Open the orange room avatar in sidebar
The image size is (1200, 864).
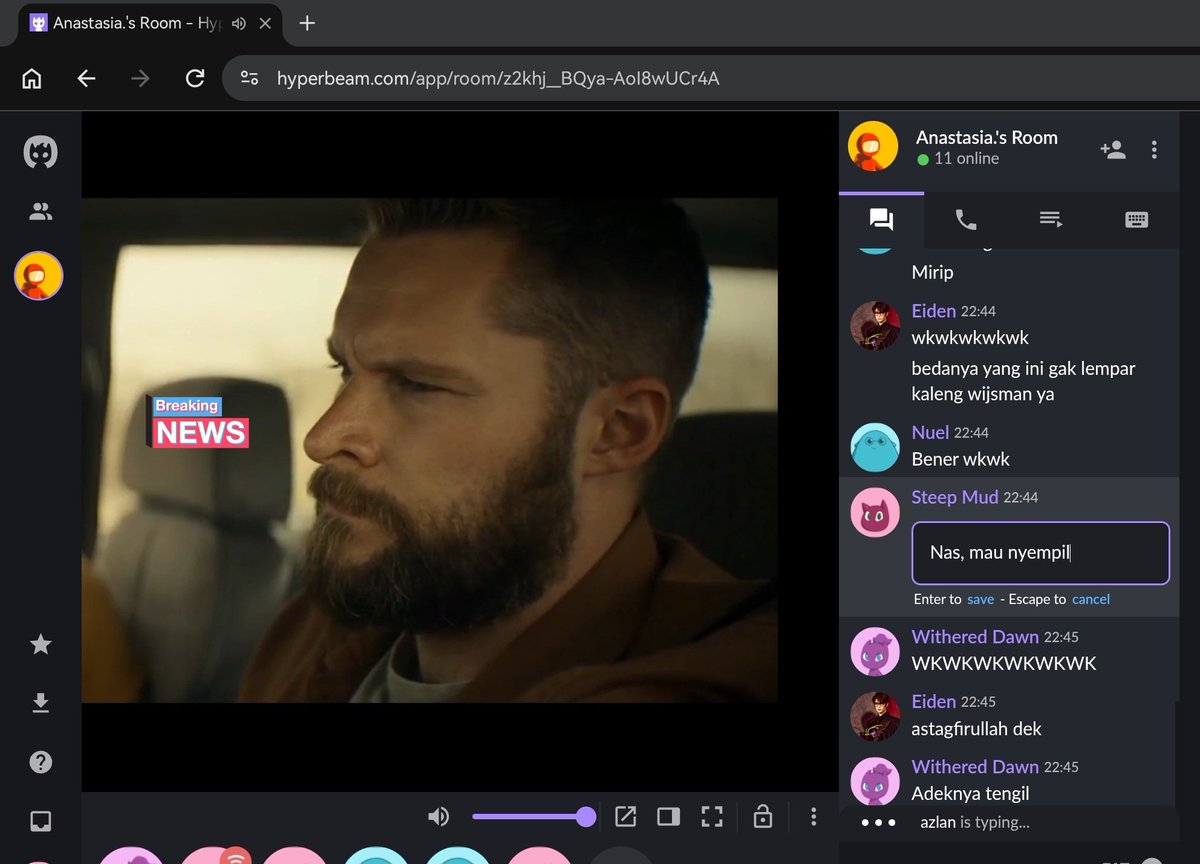pyautogui.click(x=39, y=275)
